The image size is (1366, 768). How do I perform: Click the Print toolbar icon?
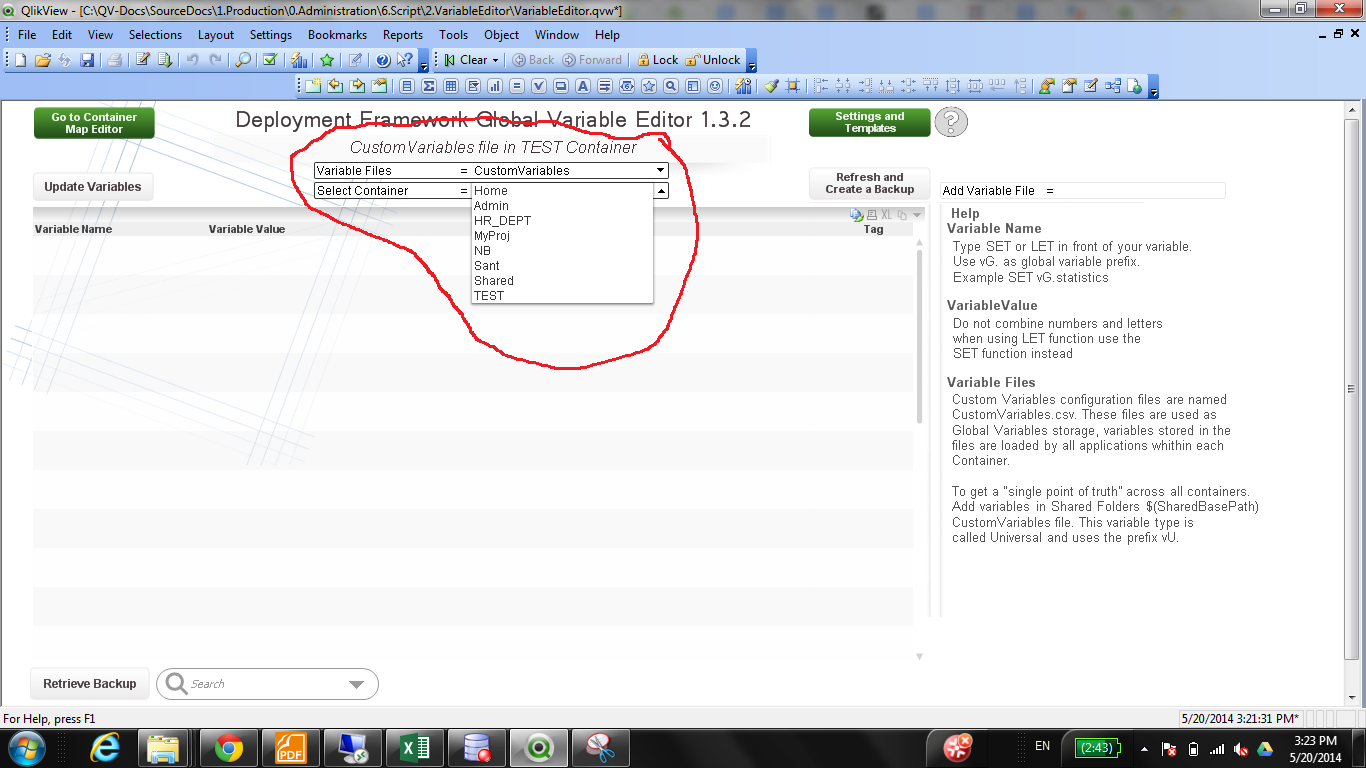click(115, 60)
